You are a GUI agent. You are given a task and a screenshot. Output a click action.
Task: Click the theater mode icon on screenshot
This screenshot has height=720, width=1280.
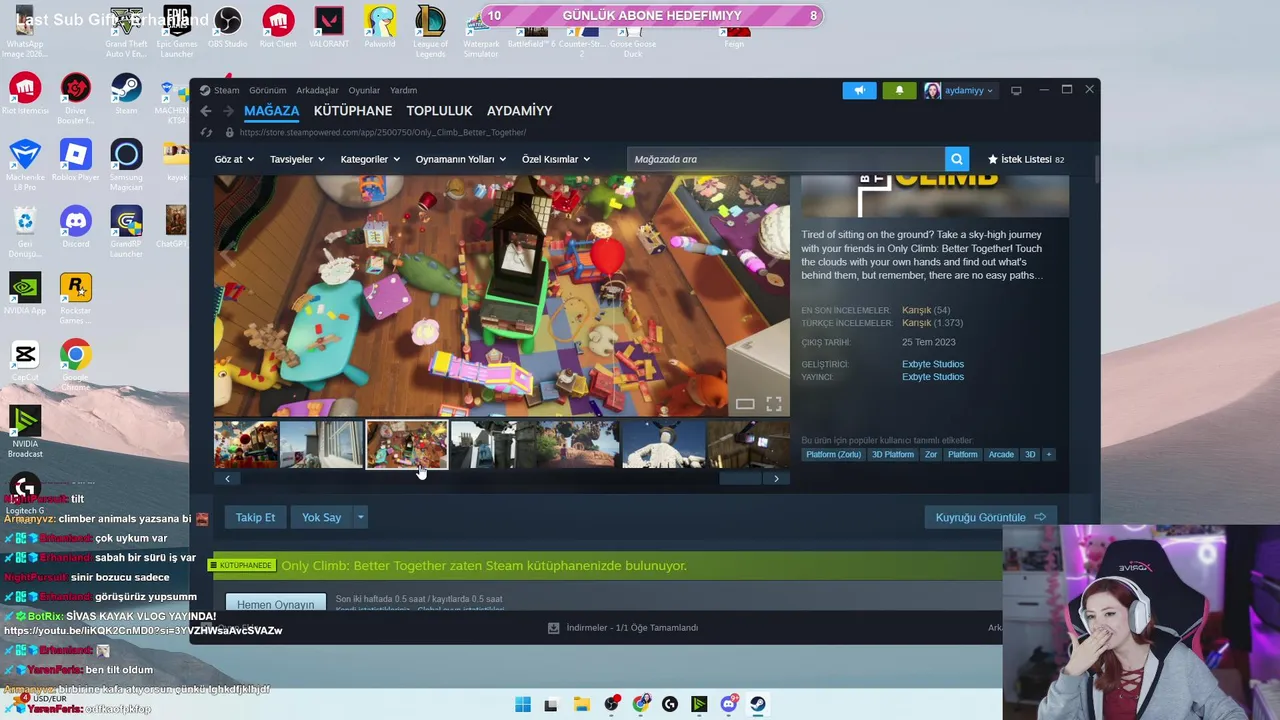[745, 404]
